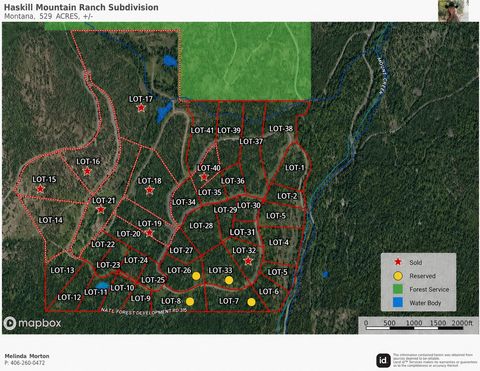Select the LOT-10 label
The width and height of the screenshot is (480, 371).
122,288
